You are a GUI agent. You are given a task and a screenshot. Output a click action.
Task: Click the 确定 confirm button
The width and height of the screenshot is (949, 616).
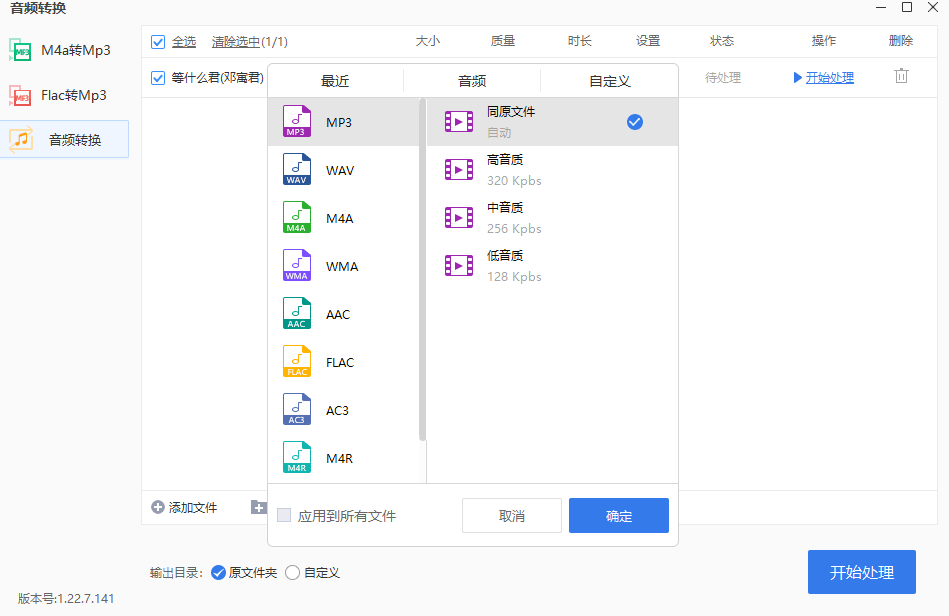[x=618, y=515]
